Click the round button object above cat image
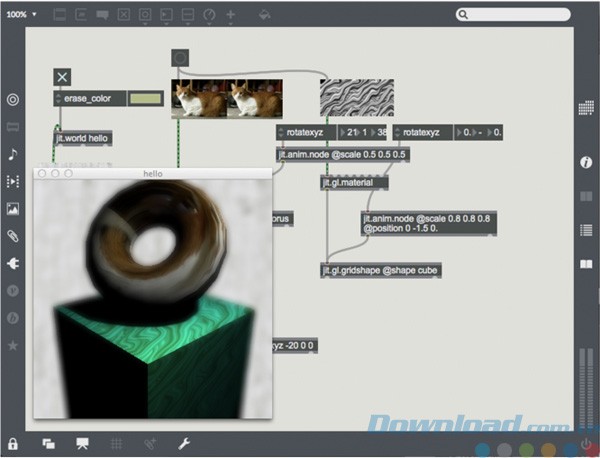This screenshot has height=458, width=600. [x=180, y=58]
